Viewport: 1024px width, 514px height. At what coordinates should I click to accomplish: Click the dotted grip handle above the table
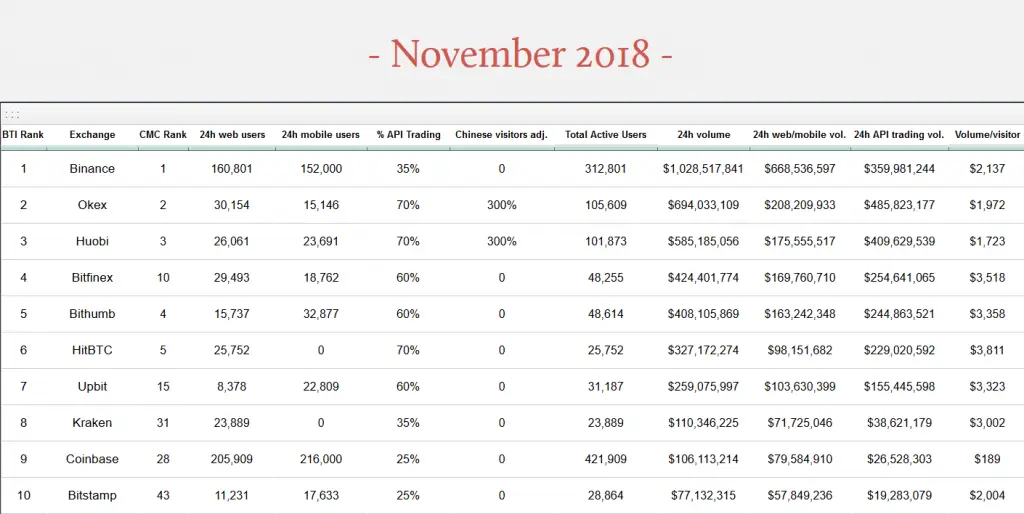click(x=12, y=114)
